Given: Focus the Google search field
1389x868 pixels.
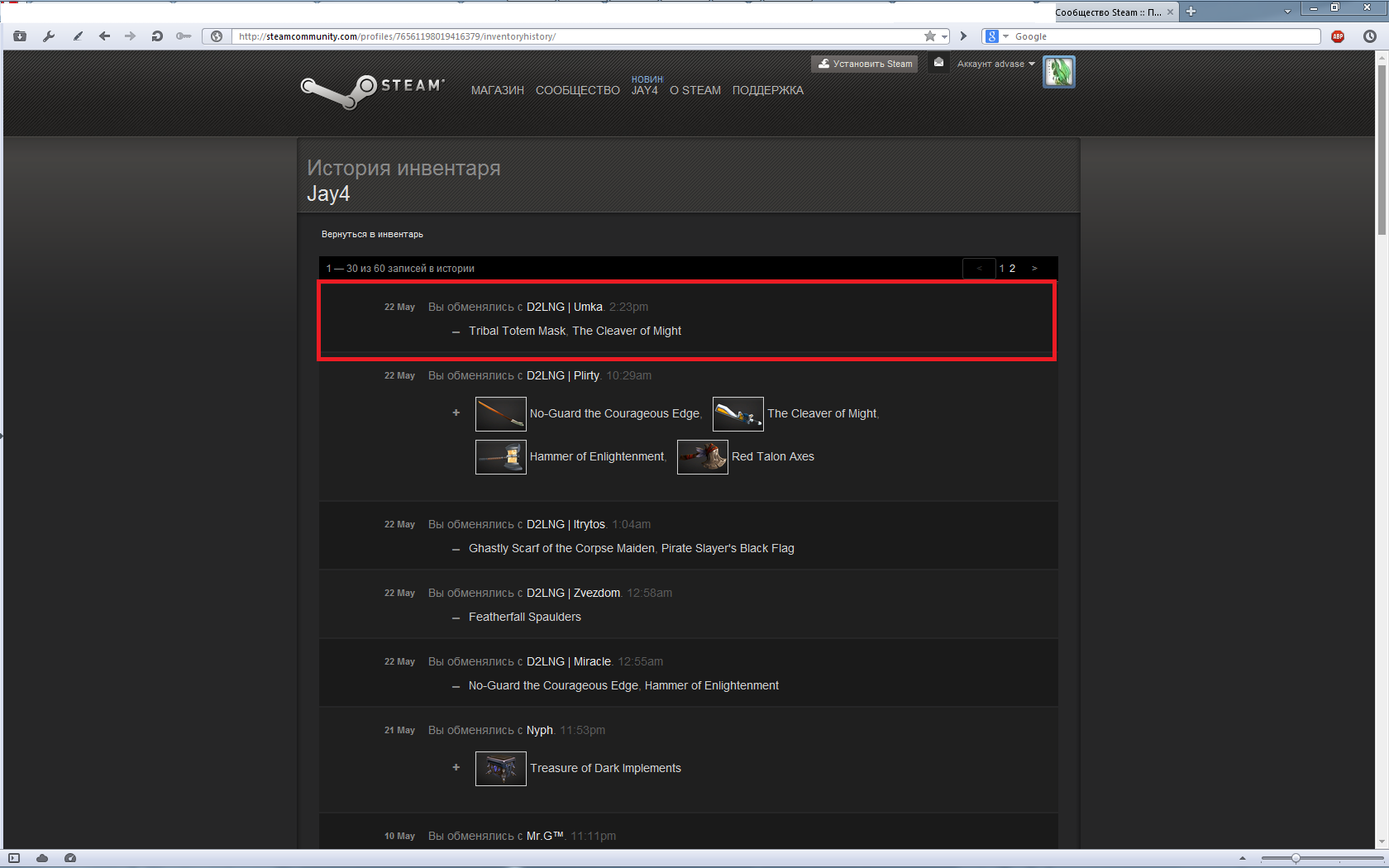Looking at the screenshot, I should coord(1166,36).
